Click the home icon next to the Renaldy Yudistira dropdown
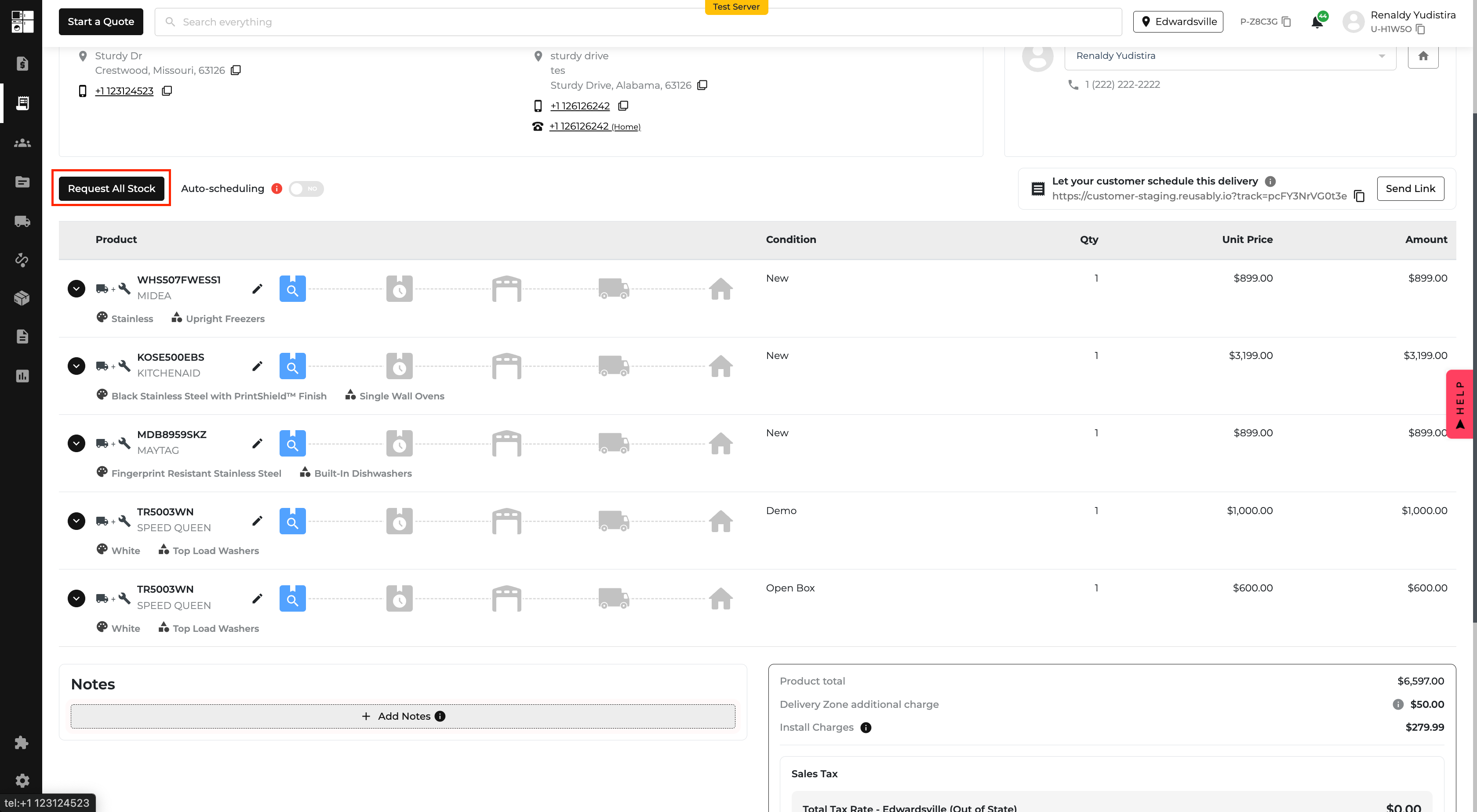Image resolution: width=1477 pixels, height=812 pixels. tap(1423, 56)
